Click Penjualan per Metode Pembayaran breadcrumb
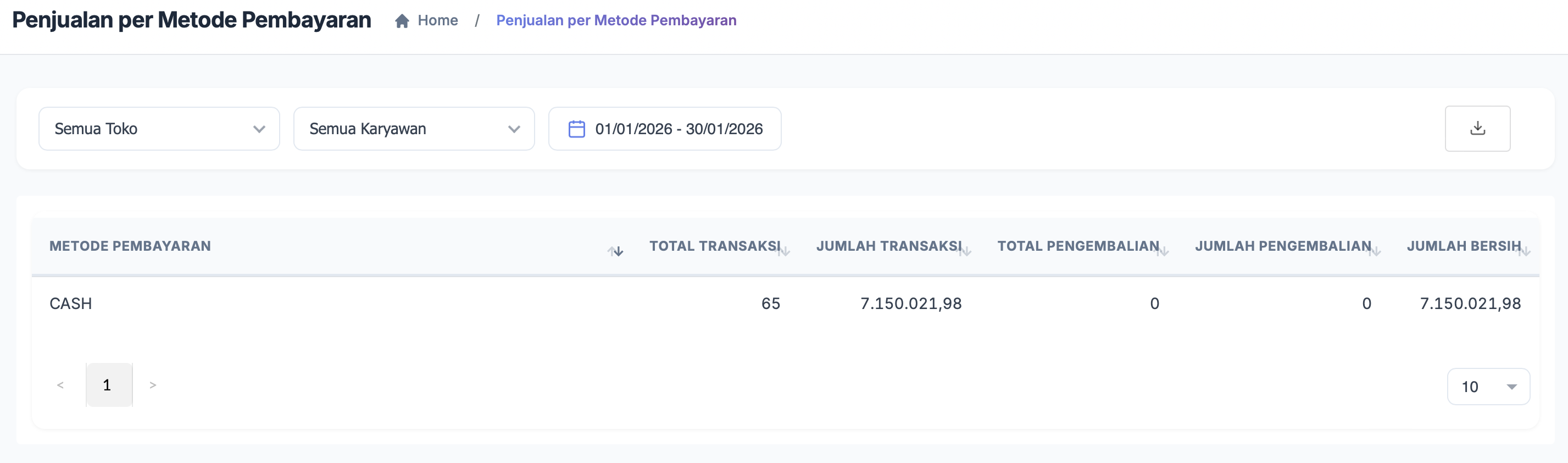 pos(616,21)
